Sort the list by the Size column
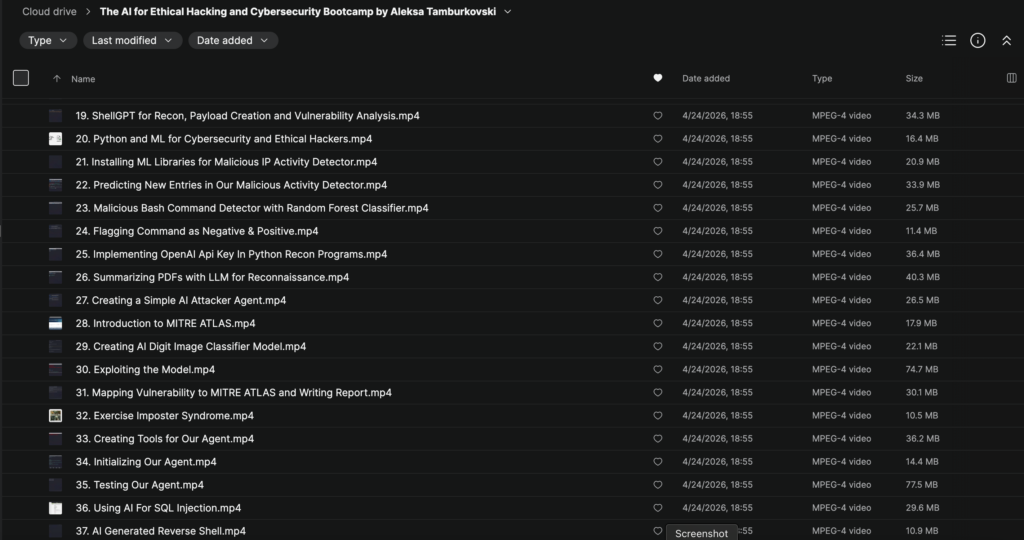Image resolution: width=1024 pixels, height=540 pixels. (914, 78)
